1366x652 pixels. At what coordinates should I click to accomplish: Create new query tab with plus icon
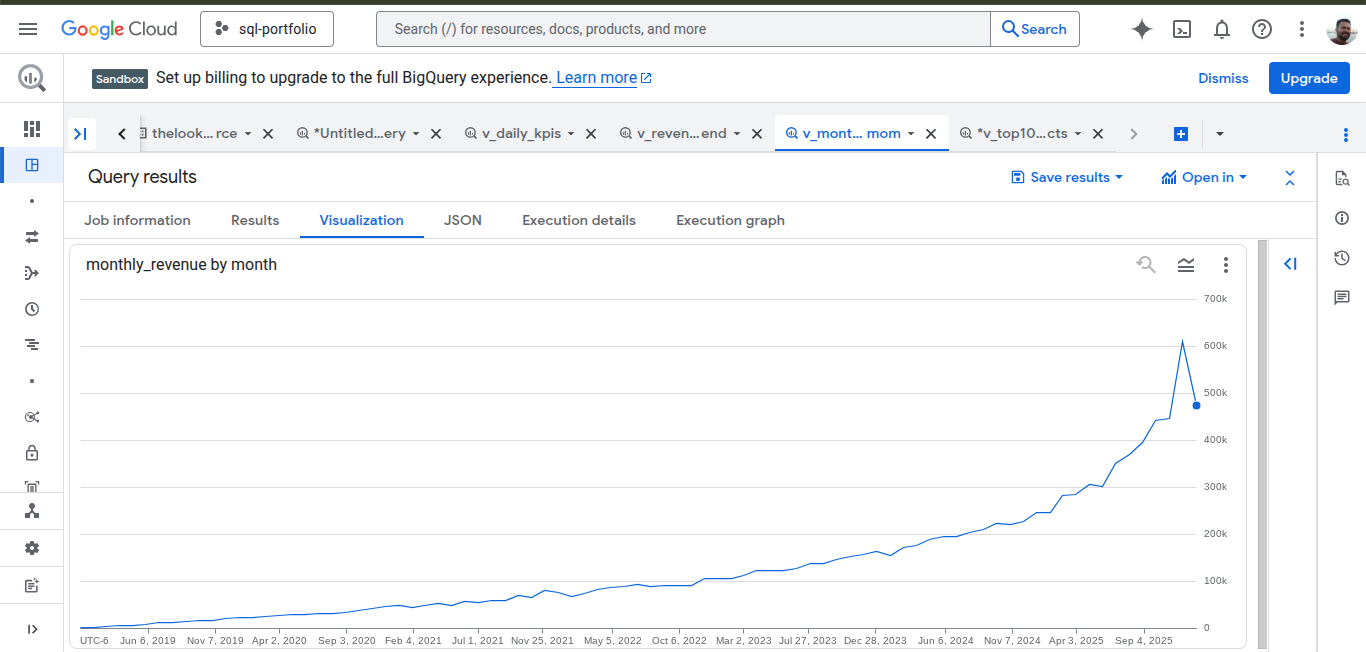1181,134
